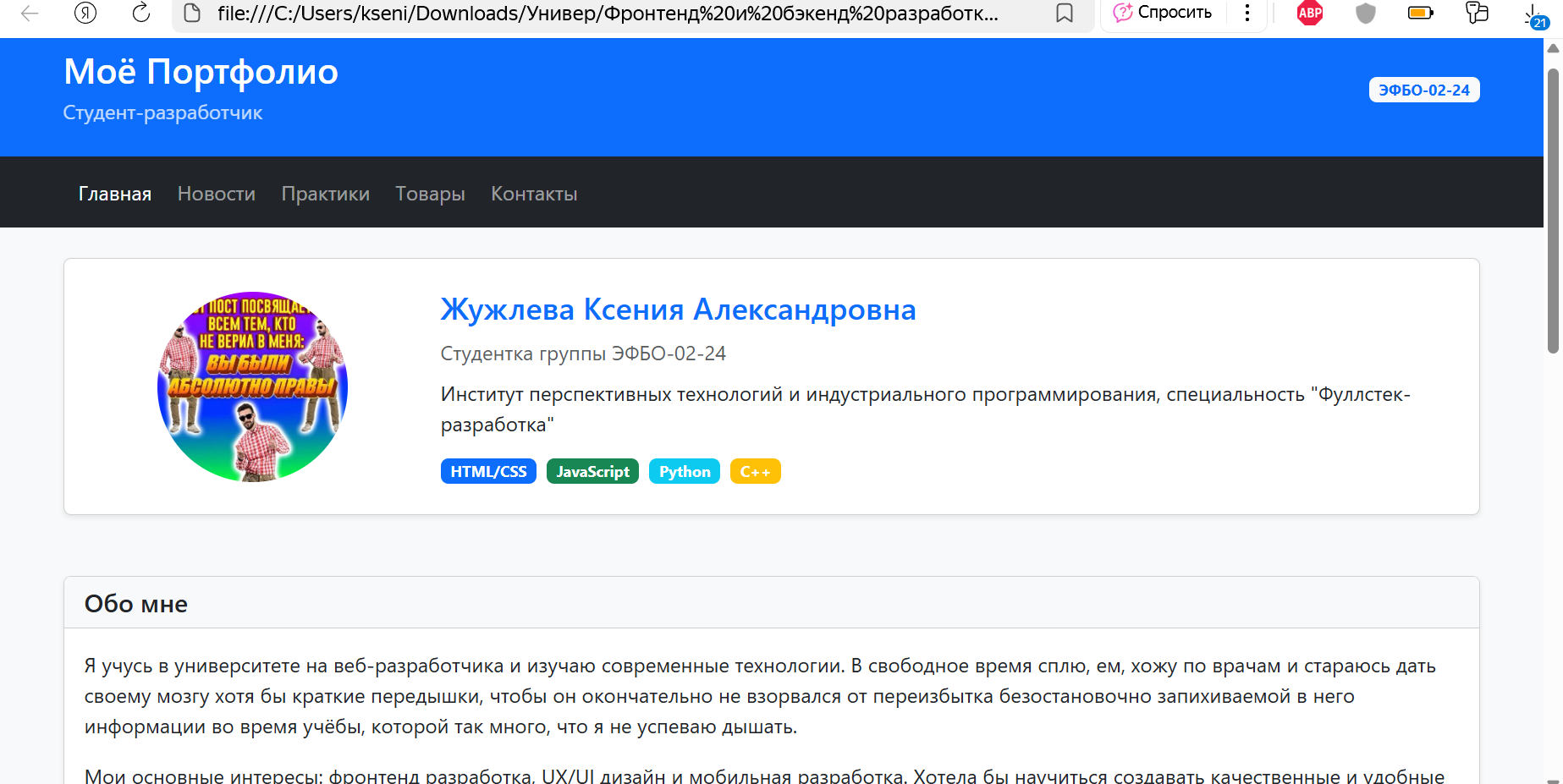1563x784 pixels.
Task: Navigate back using the back arrow
Action: click(29, 14)
